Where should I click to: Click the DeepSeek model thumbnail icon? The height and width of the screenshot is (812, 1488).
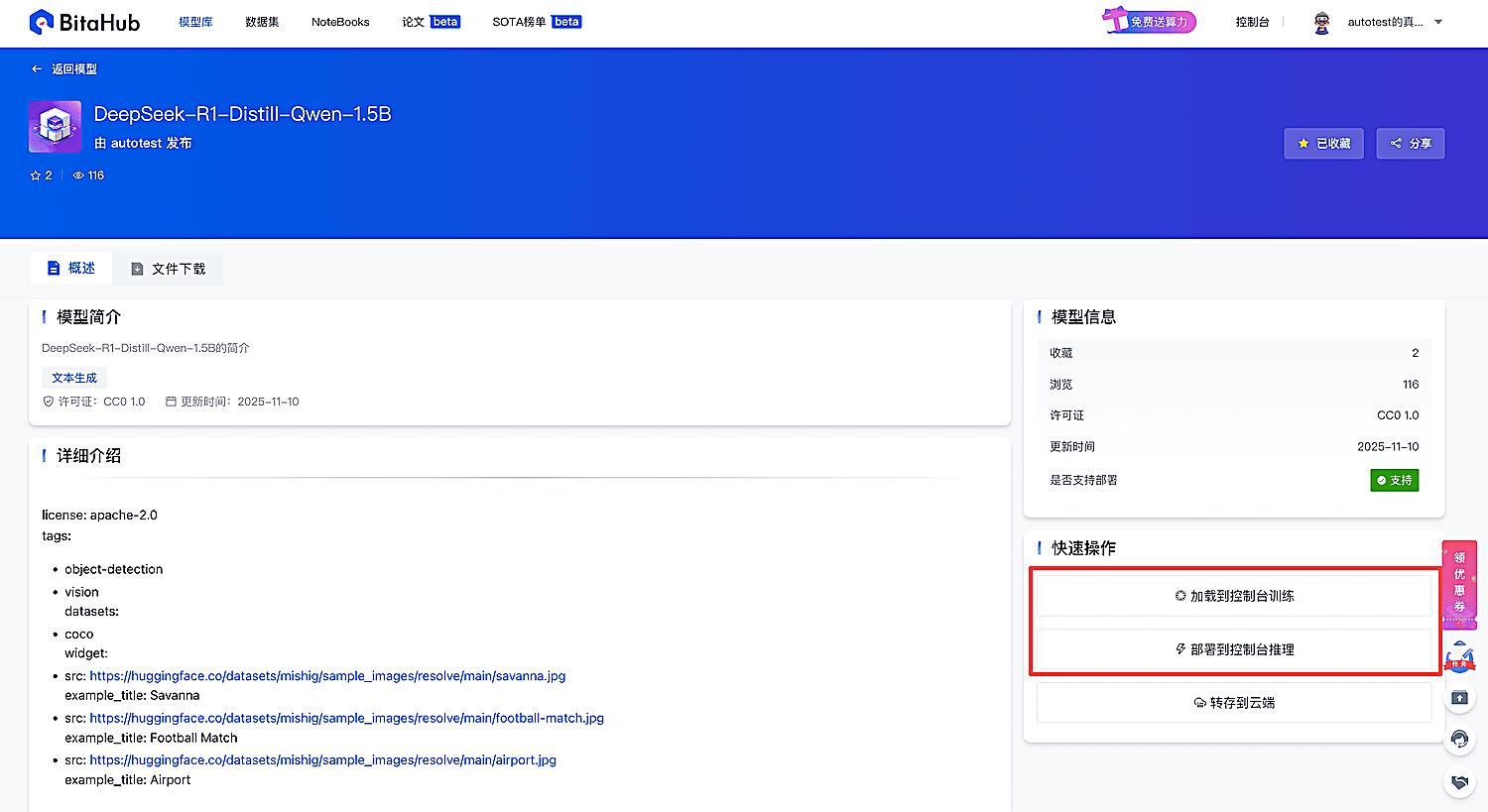pyautogui.click(x=55, y=126)
